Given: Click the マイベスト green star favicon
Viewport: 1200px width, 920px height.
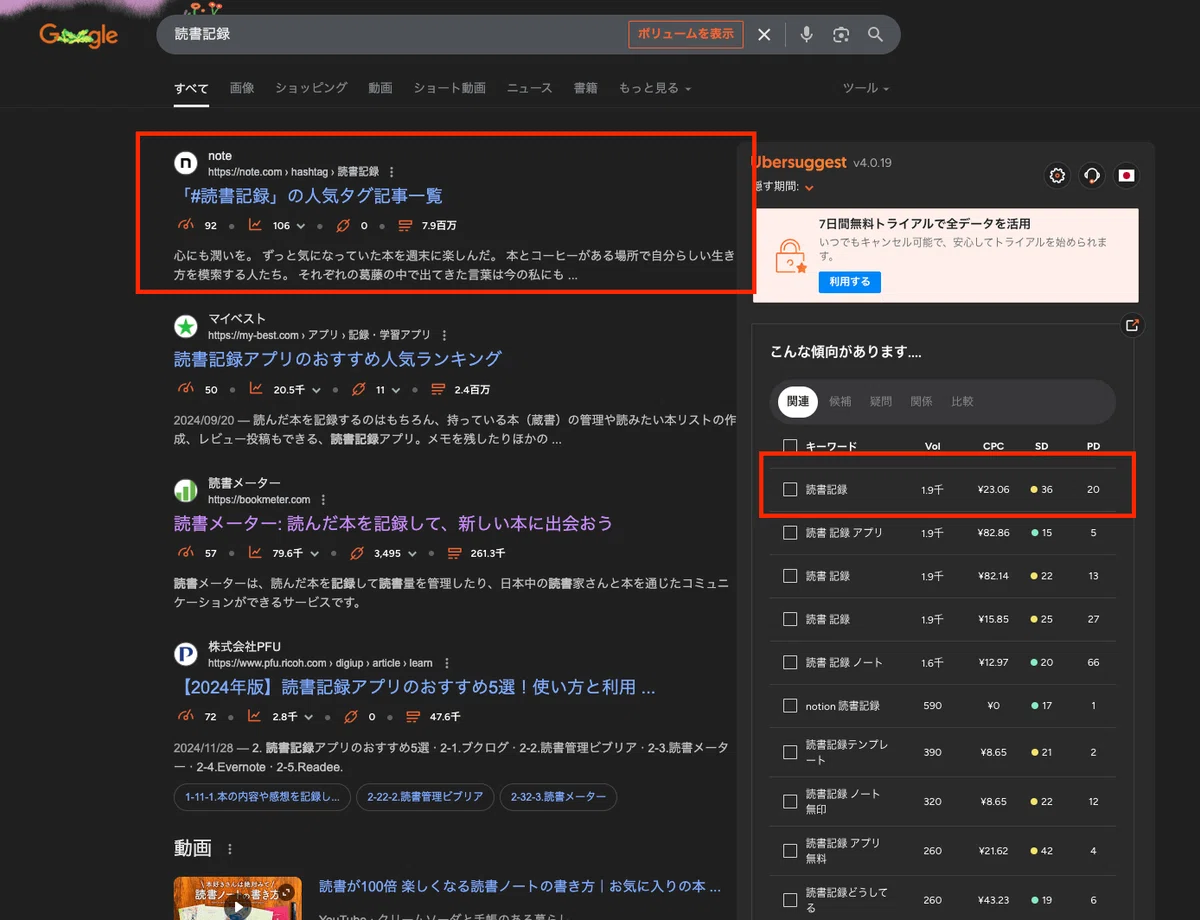Looking at the screenshot, I should pos(186,326).
